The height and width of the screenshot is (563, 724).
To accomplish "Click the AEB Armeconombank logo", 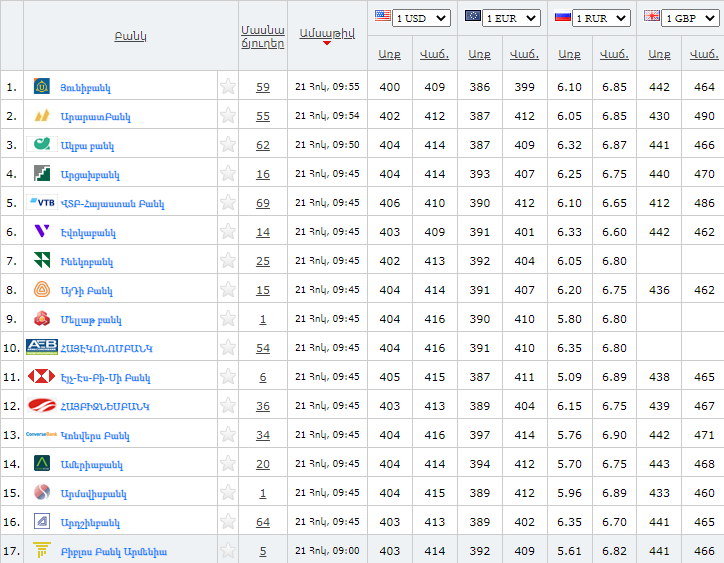I will 41,347.
